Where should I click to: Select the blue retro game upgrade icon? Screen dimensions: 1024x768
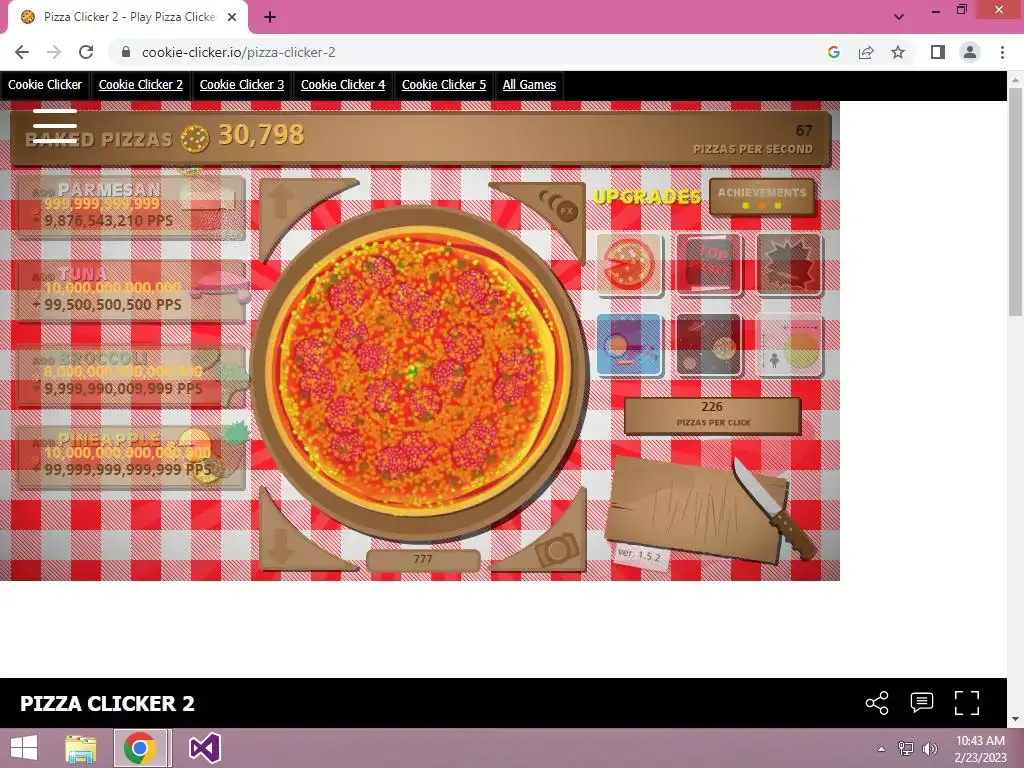click(630, 345)
